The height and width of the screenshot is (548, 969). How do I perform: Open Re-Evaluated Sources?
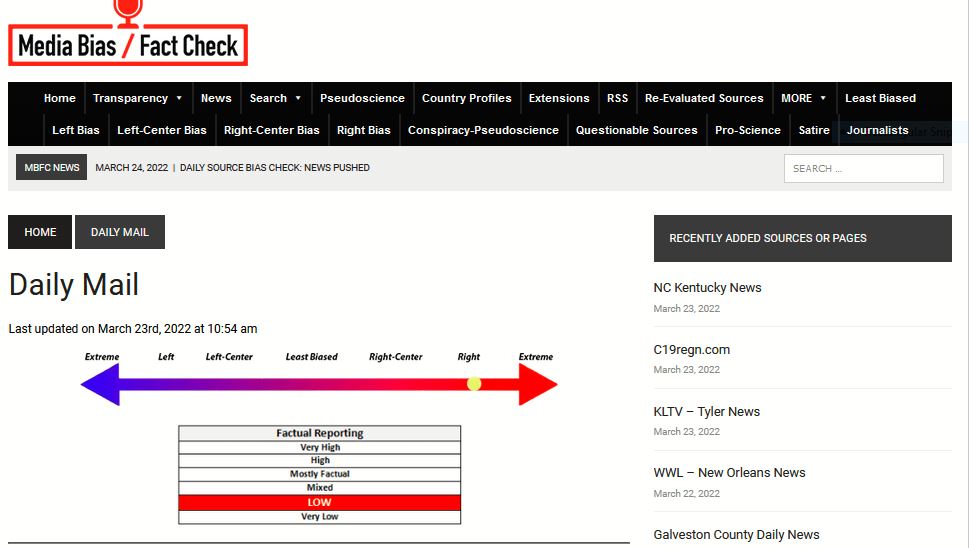704,98
